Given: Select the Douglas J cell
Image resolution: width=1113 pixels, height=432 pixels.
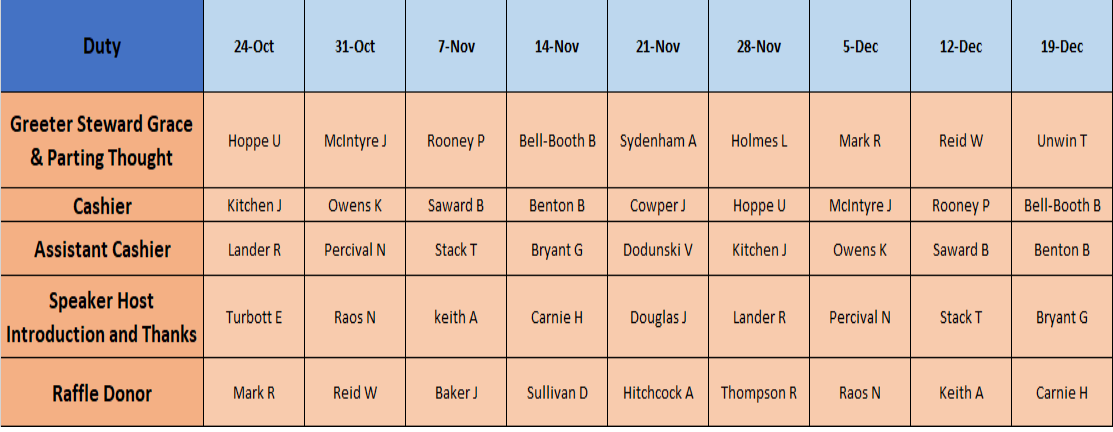Looking at the screenshot, I should tap(658, 317).
